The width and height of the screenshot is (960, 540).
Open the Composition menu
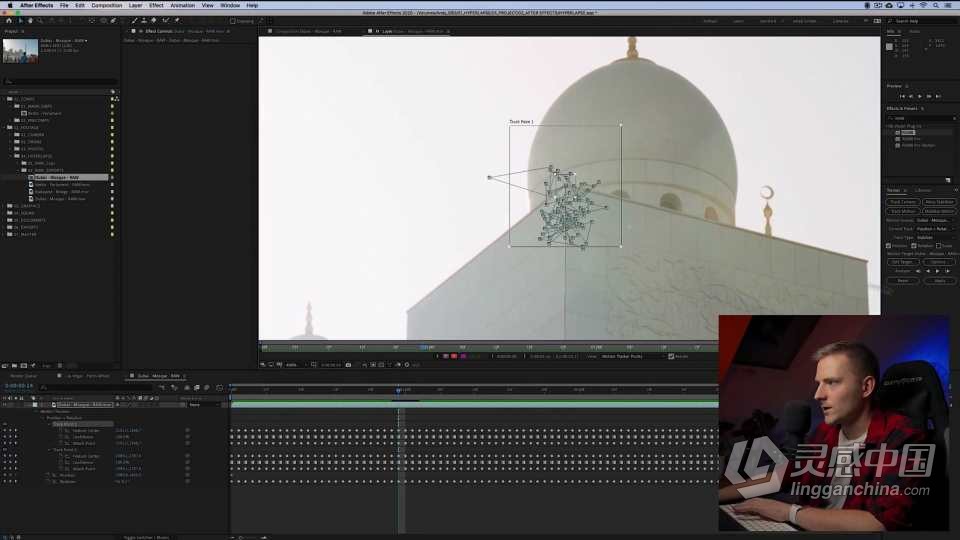107,5
